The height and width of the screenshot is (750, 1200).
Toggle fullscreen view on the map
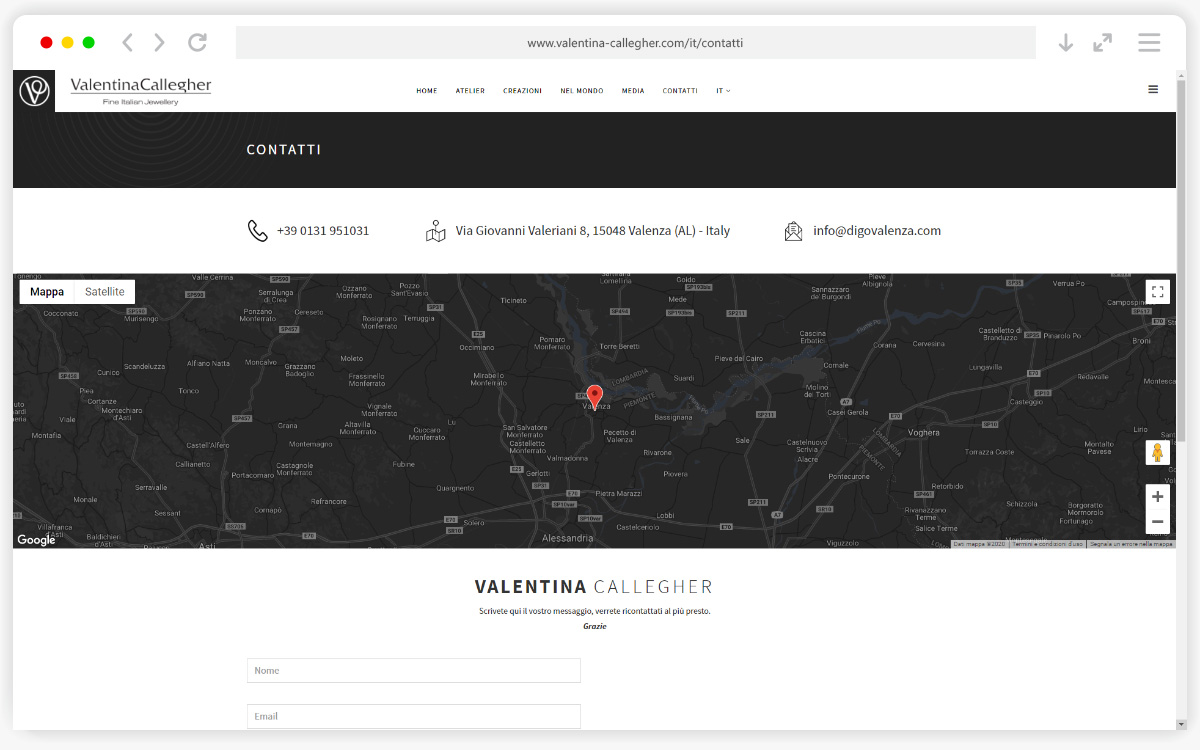[1157, 292]
